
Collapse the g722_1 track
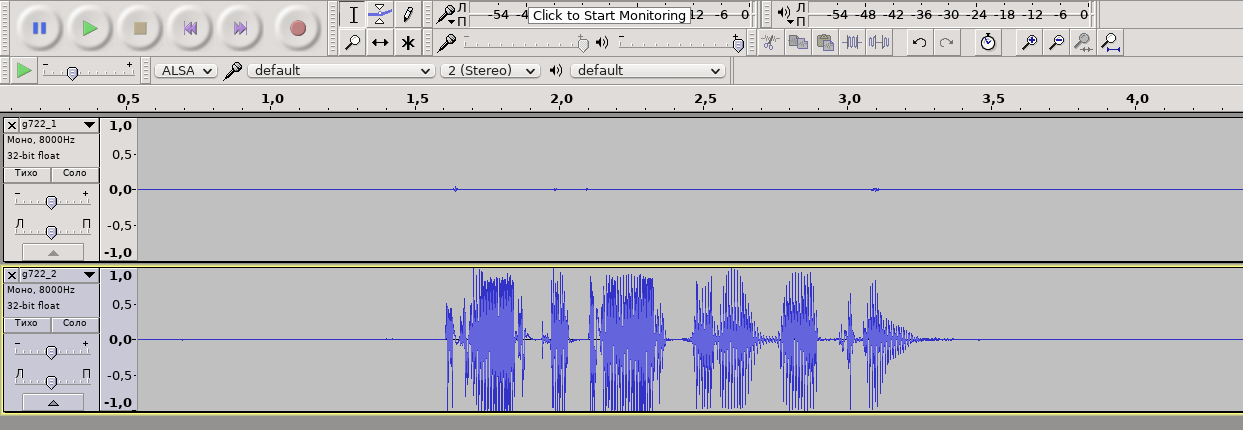tap(53, 252)
